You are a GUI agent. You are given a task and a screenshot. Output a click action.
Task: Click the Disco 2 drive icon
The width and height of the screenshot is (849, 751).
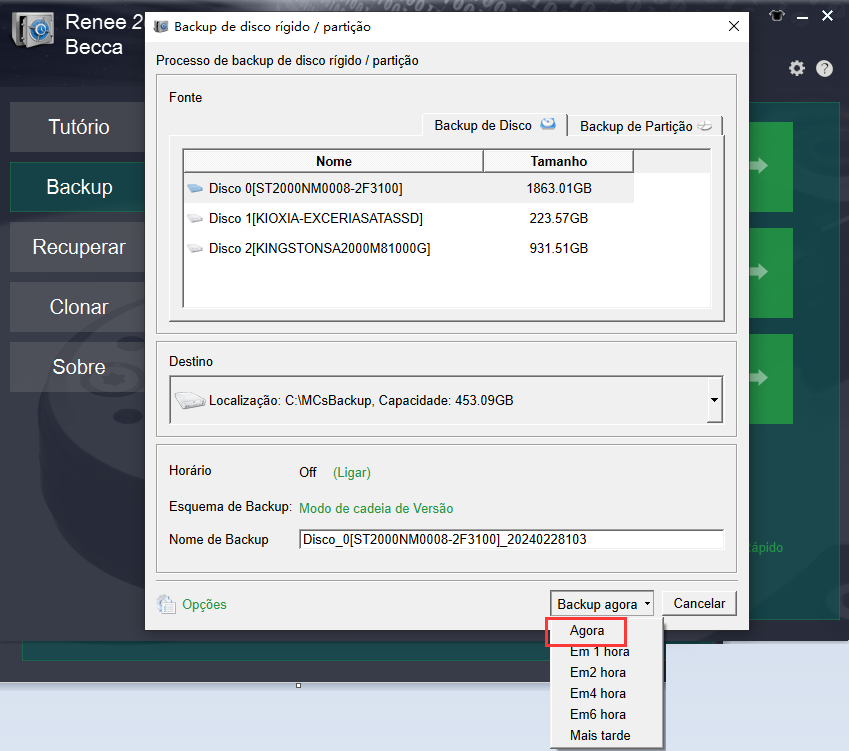click(x=195, y=249)
